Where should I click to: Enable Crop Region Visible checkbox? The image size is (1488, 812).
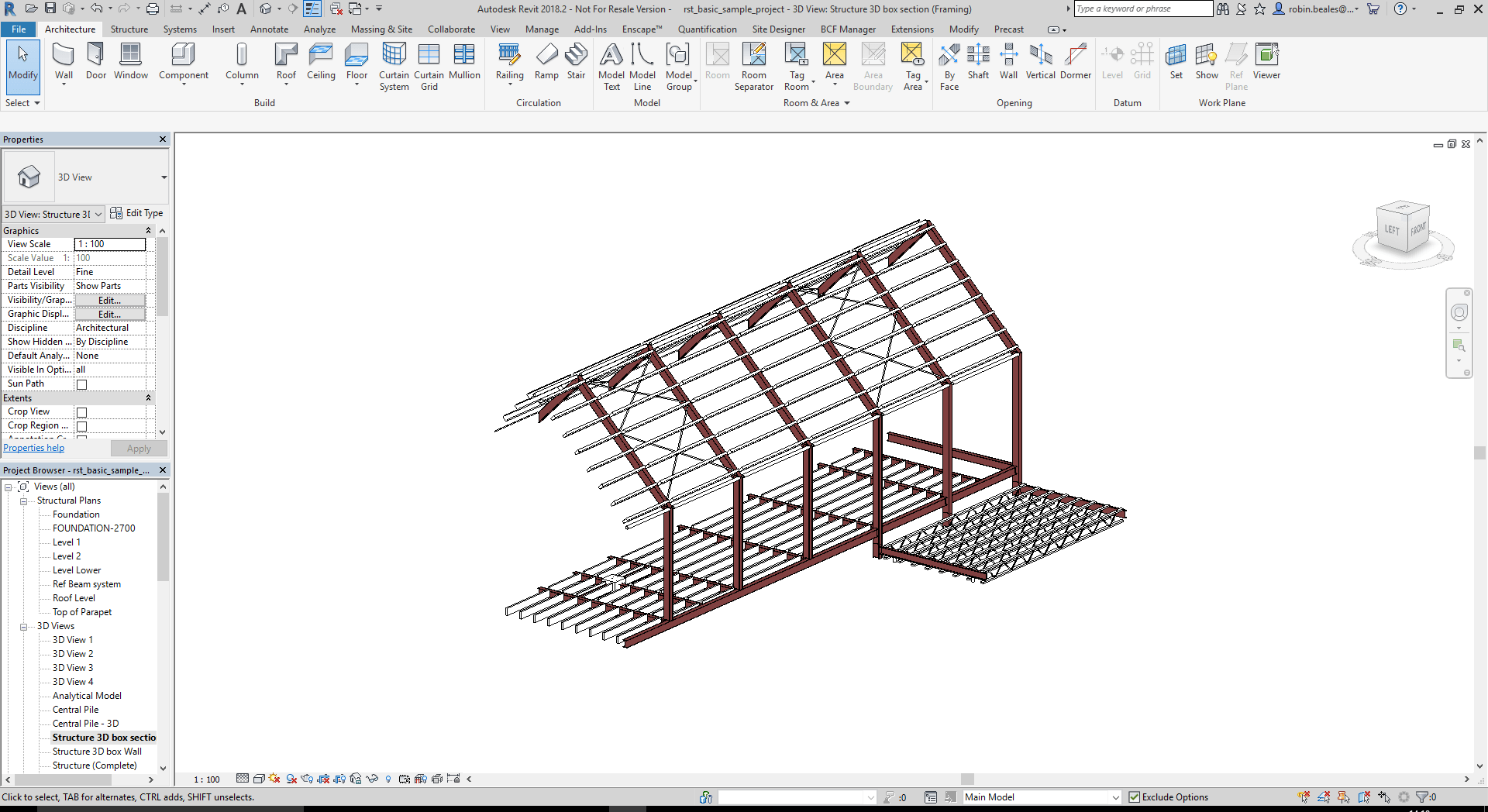click(81, 426)
